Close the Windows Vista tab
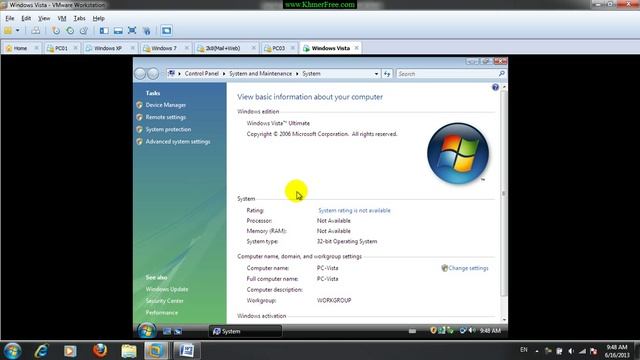 click(356, 48)
